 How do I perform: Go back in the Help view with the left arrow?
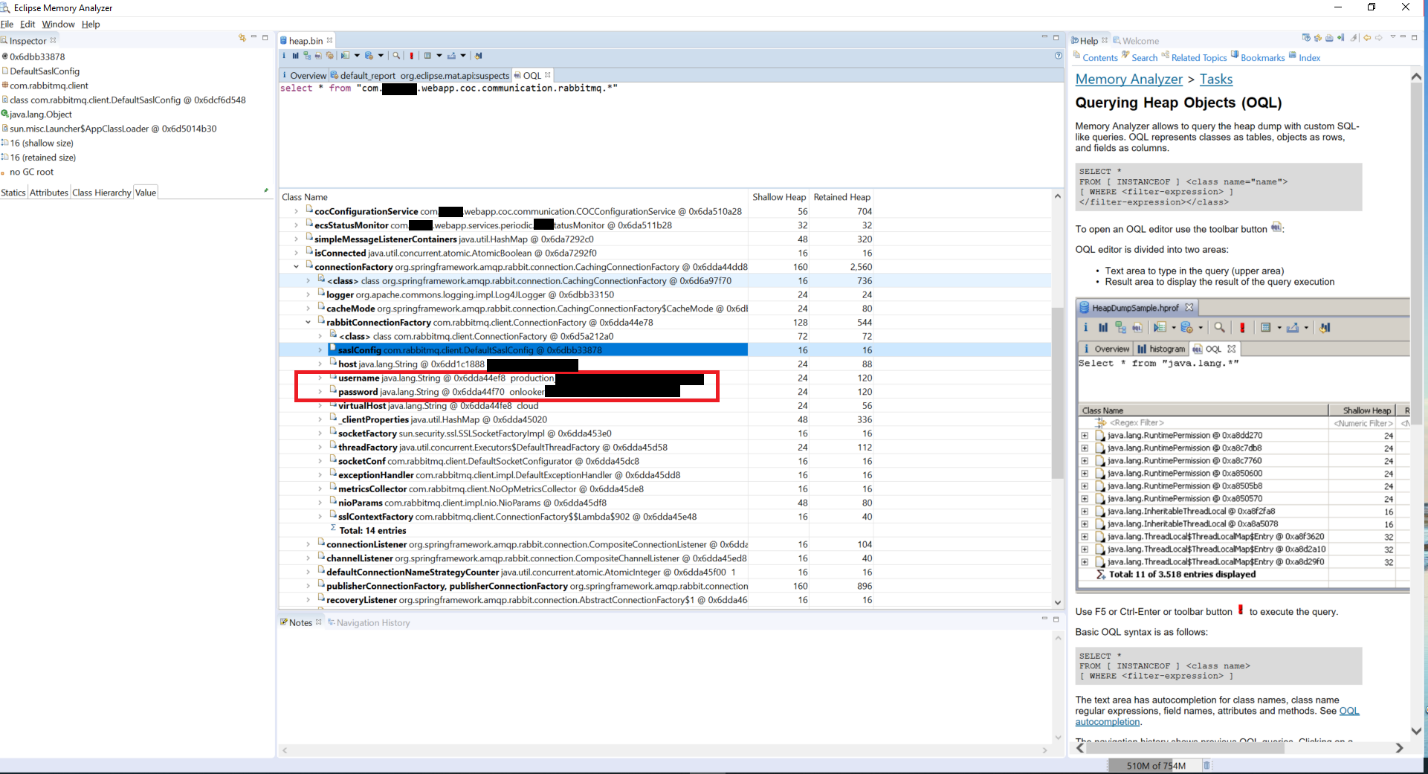tap(1367, 38)
